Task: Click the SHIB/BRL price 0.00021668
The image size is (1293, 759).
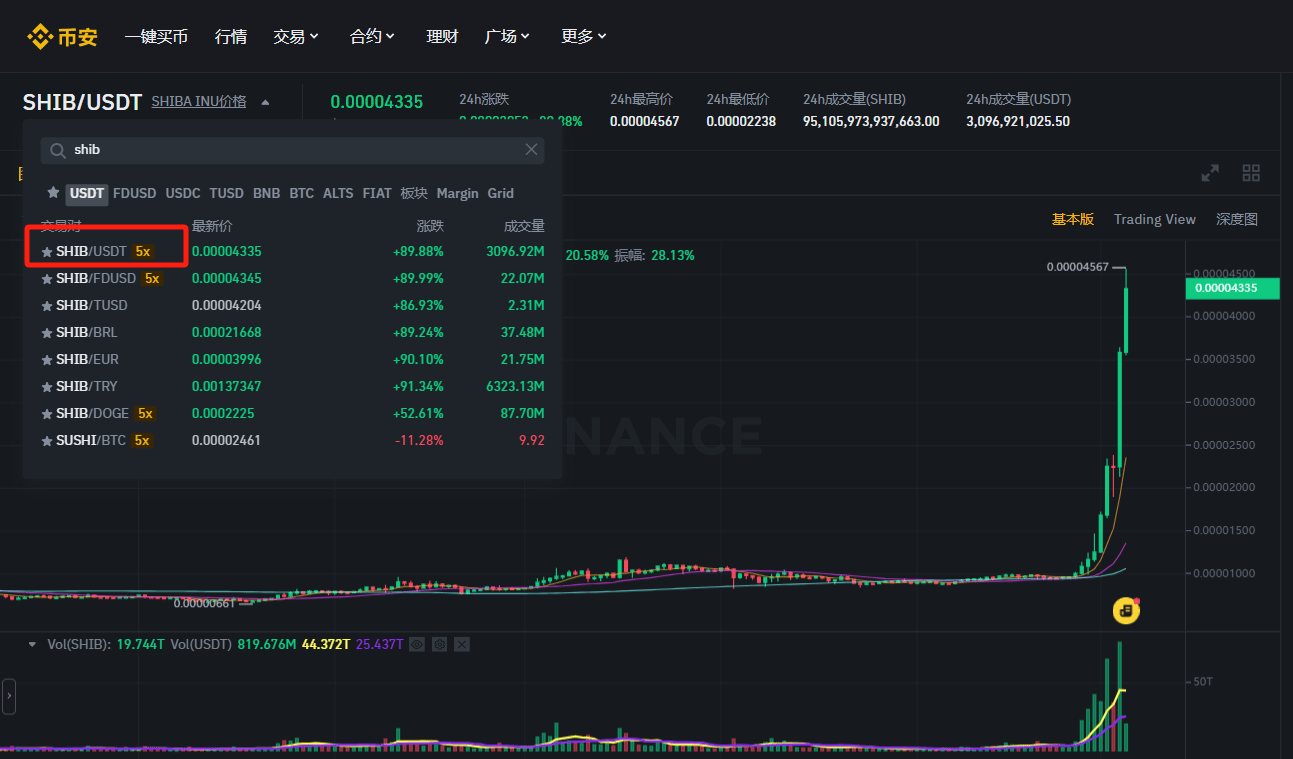Action: click(x=227, y=333)
